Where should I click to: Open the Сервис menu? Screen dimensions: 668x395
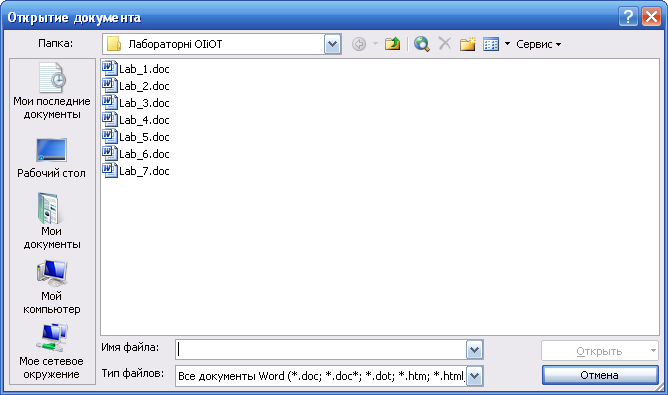[538, 44]
